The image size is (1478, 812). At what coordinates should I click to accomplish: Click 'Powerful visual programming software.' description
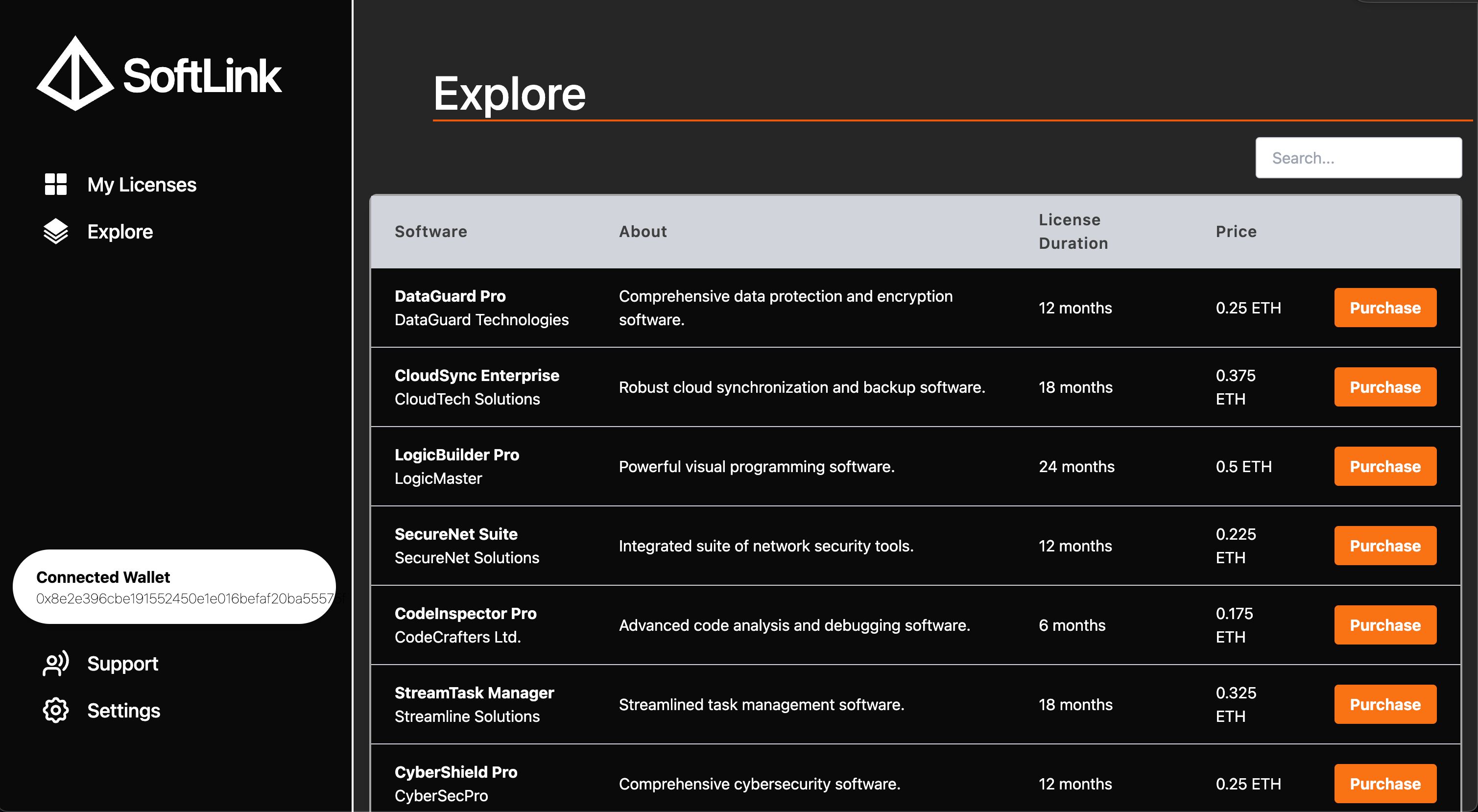(756, 467)
